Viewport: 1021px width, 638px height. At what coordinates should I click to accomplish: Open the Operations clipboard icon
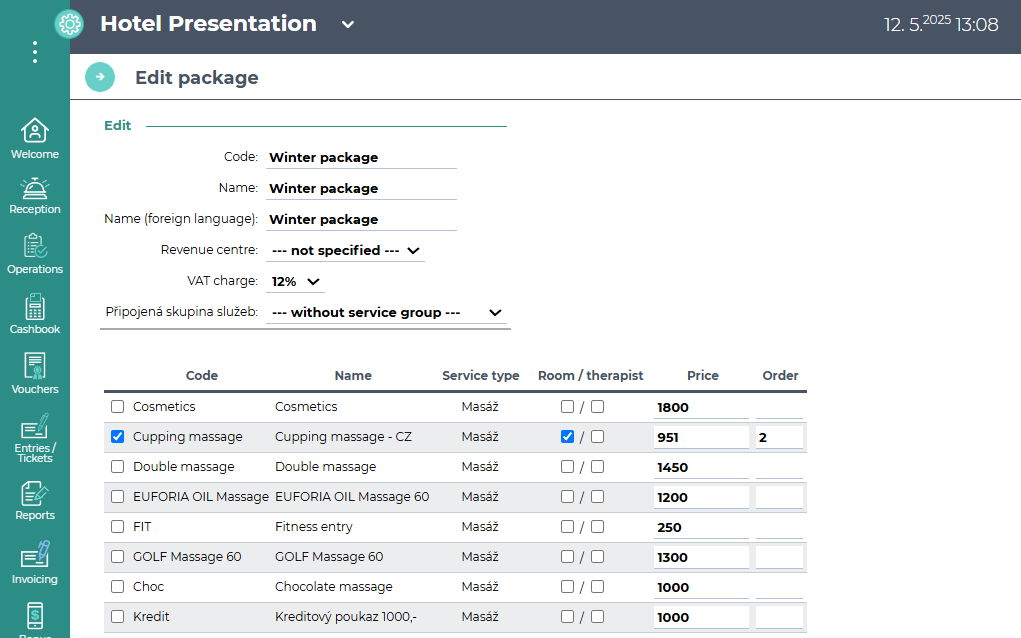point(35,247)
